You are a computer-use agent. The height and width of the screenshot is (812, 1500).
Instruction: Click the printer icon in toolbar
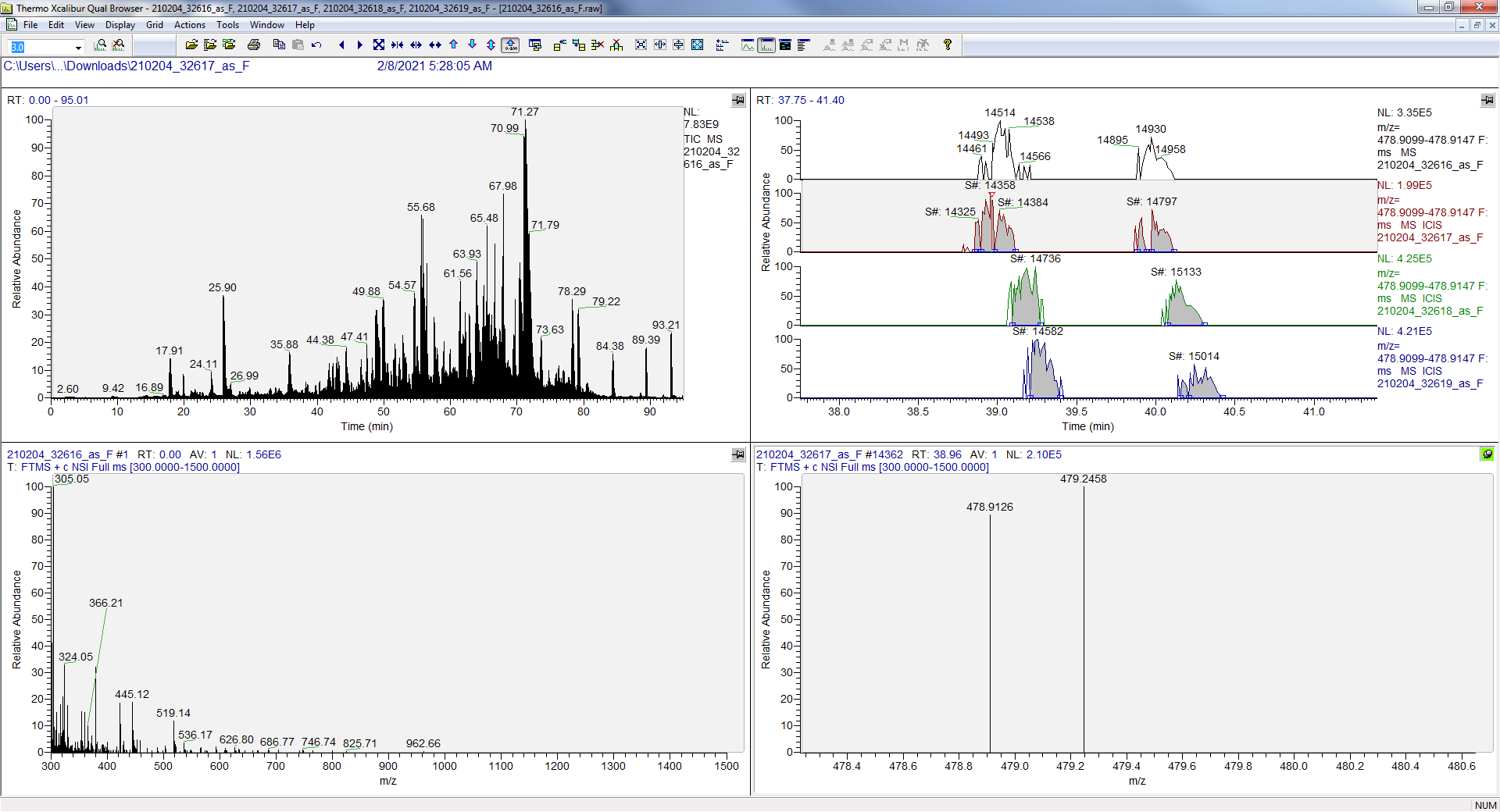(253, 45)
